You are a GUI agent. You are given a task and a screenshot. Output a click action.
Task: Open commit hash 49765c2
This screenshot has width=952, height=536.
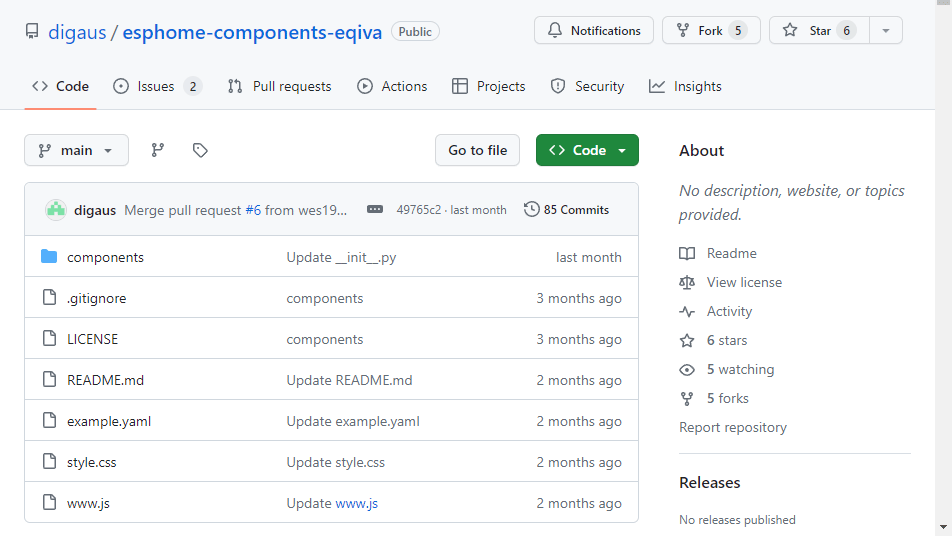pyautogui.click(x=419, y=210)
